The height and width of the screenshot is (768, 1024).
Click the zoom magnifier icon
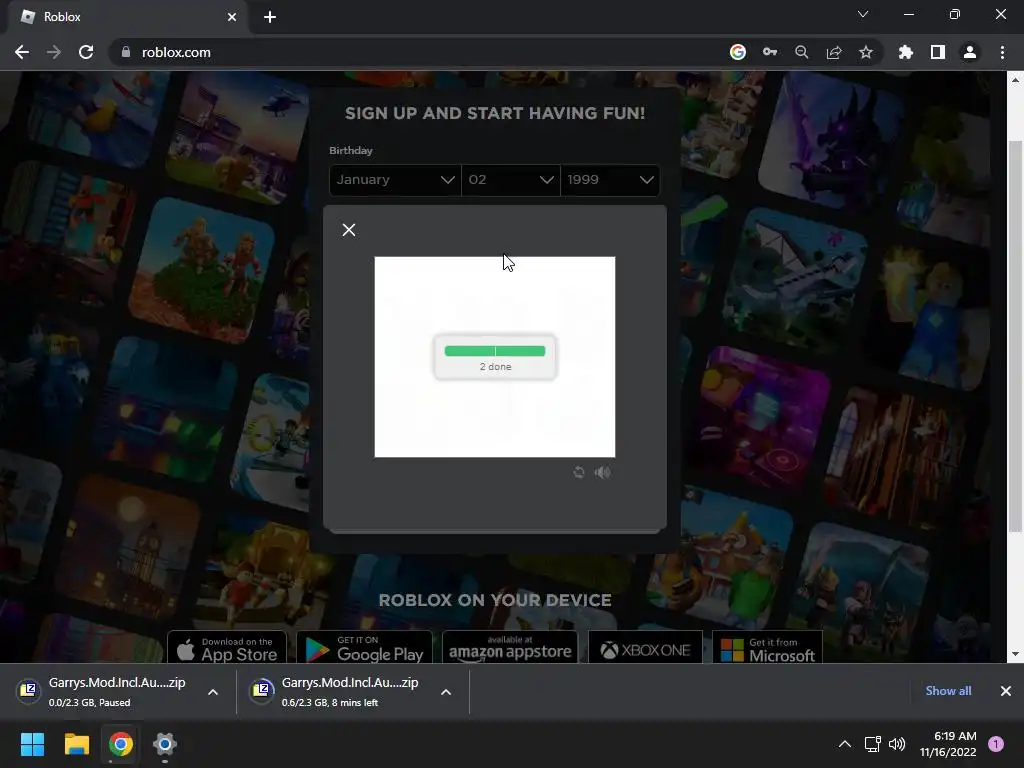tap(802, 52)
